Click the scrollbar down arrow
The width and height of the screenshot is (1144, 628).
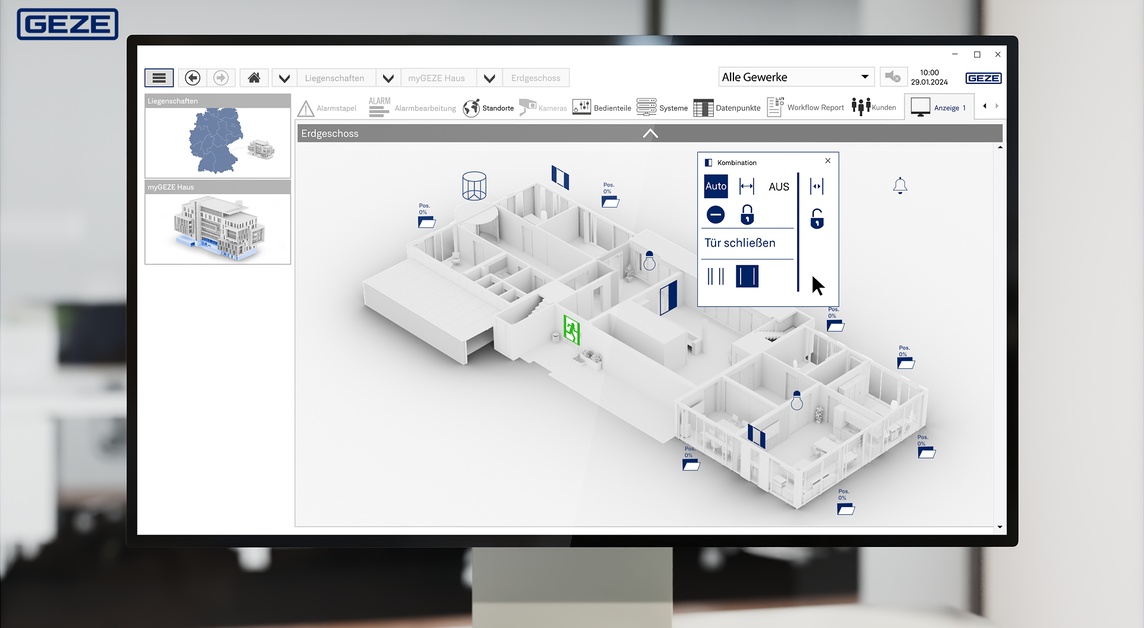[1000, 527]
